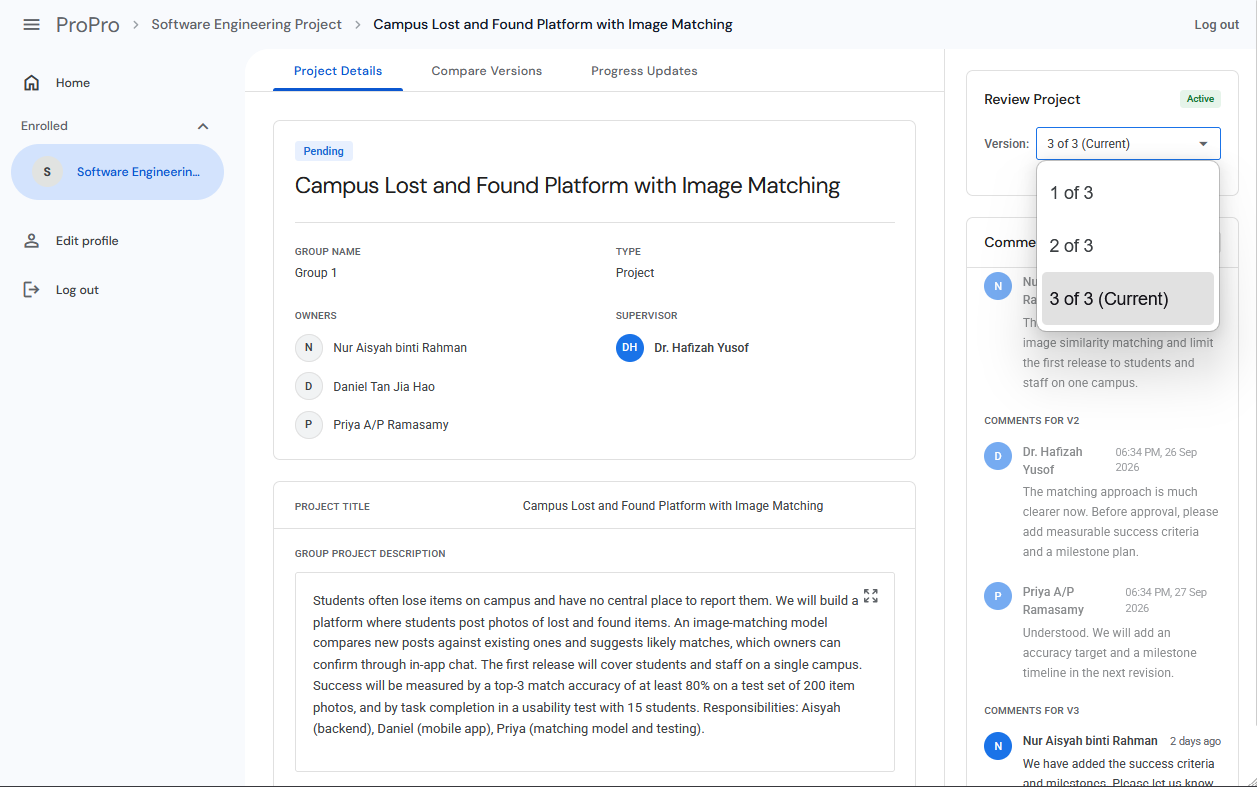1257x787 pixels.
Task: Click owner name Nur Aisyah binti Rahman
Action: (400, 348)
